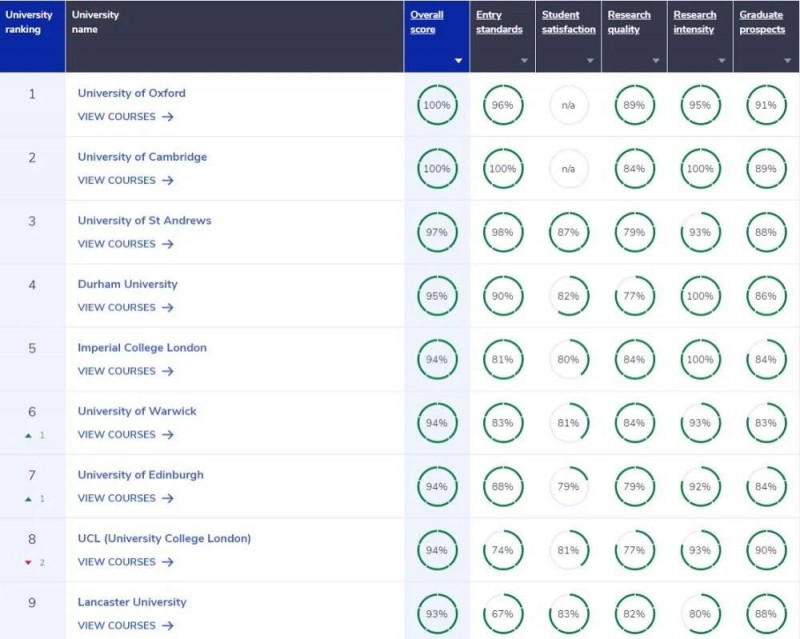Click Lancaster's 80% research intensity circle
The width and height of the screenshot is (800, 639).
(x=701, y=613)
